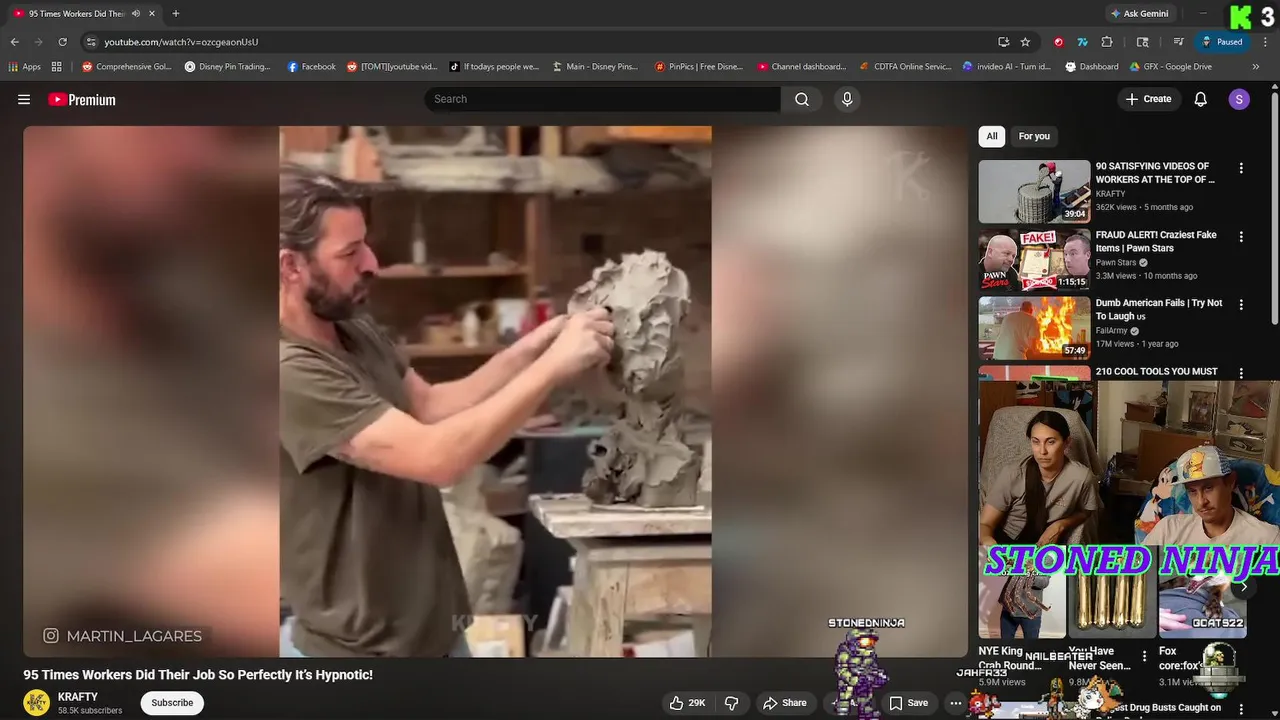The height and width of the screenshot is (720, 1280).
Task: Open the YouTube guide hamburger menu
Action: tap(24, 99)
